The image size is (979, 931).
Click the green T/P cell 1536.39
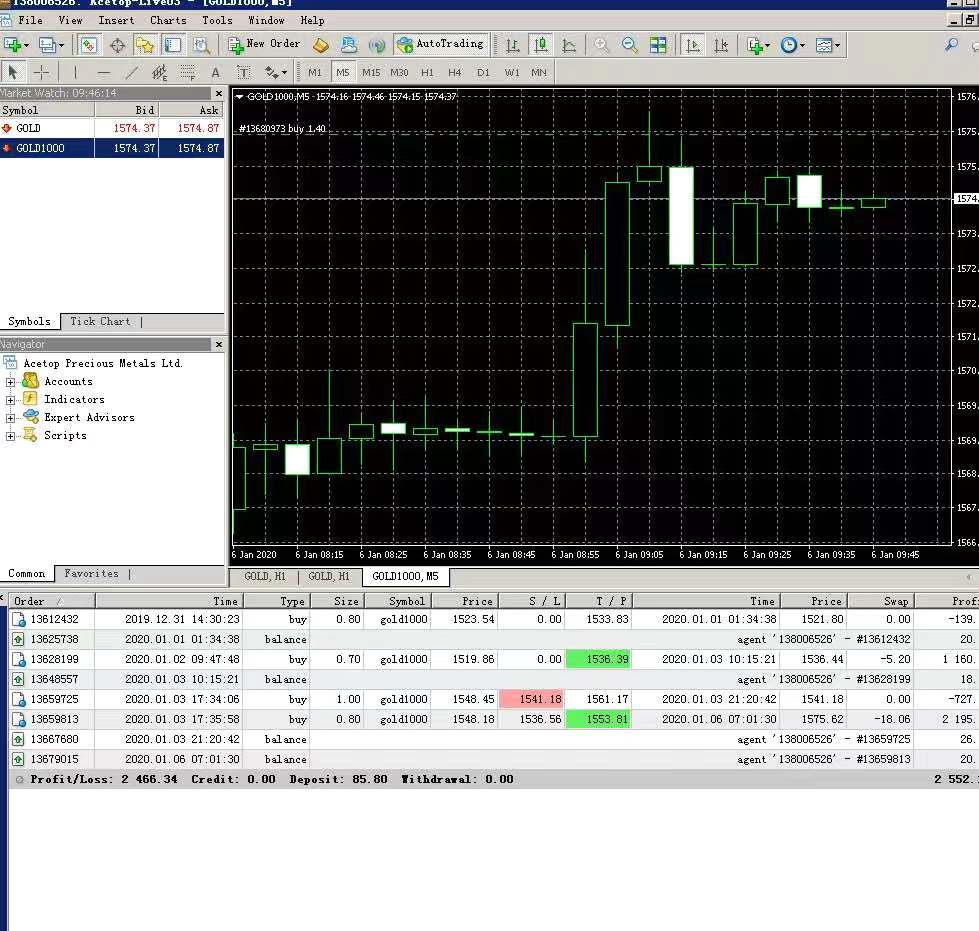point(598,659)
